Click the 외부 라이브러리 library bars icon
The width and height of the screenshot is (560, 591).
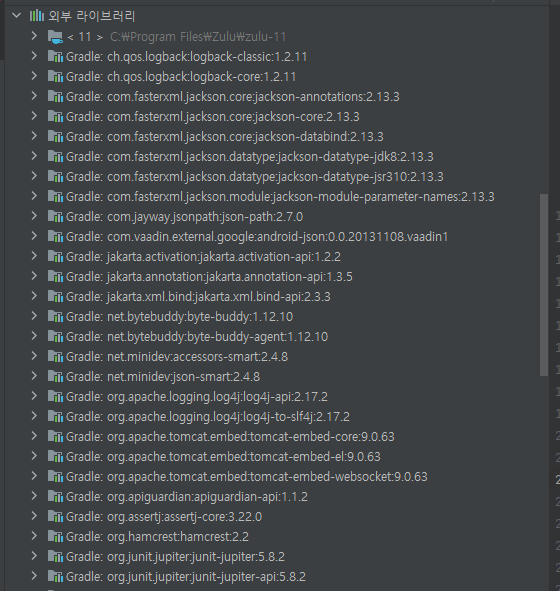point(37,16)
